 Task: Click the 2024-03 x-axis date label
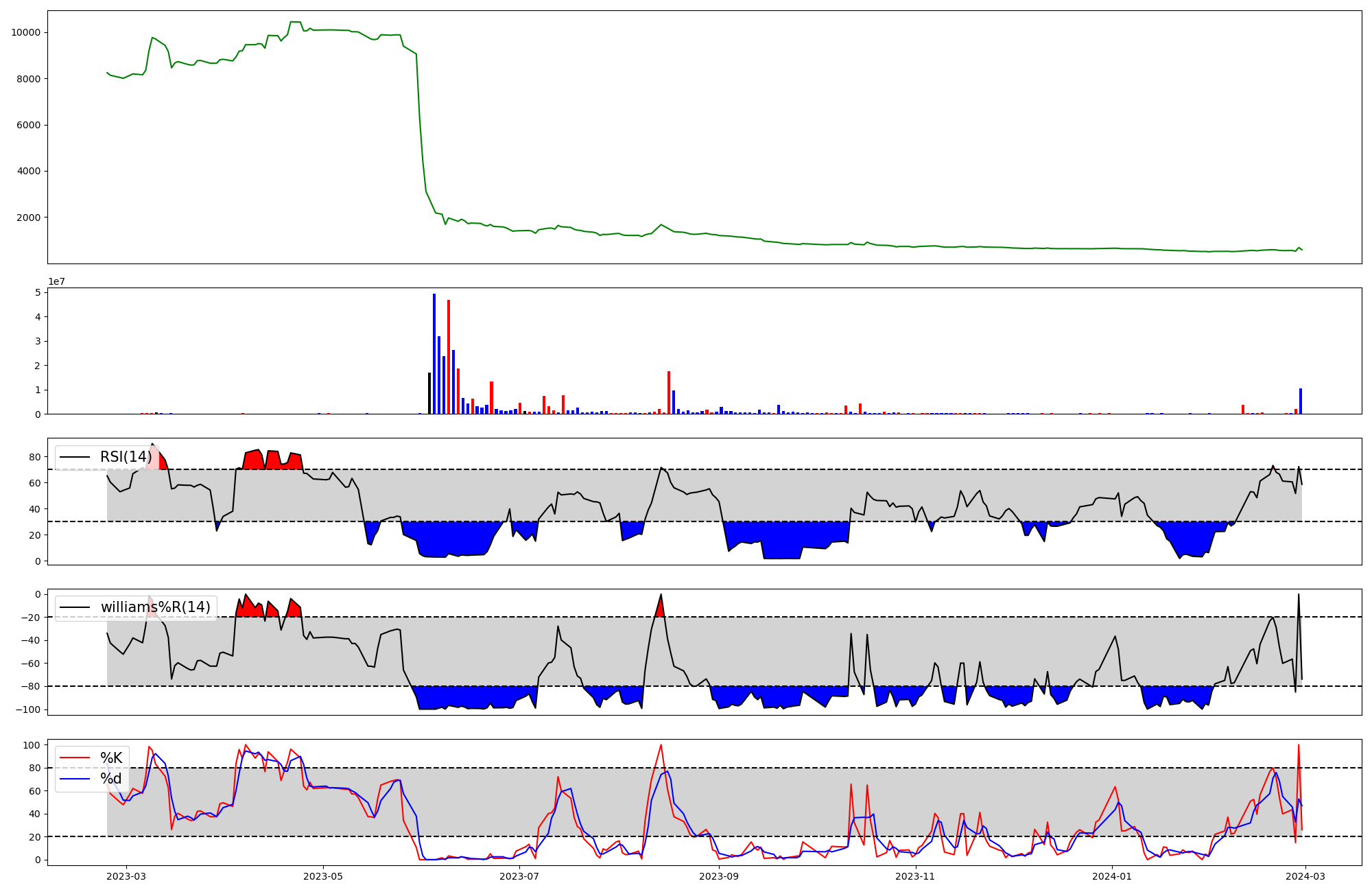click(1305, 876)
